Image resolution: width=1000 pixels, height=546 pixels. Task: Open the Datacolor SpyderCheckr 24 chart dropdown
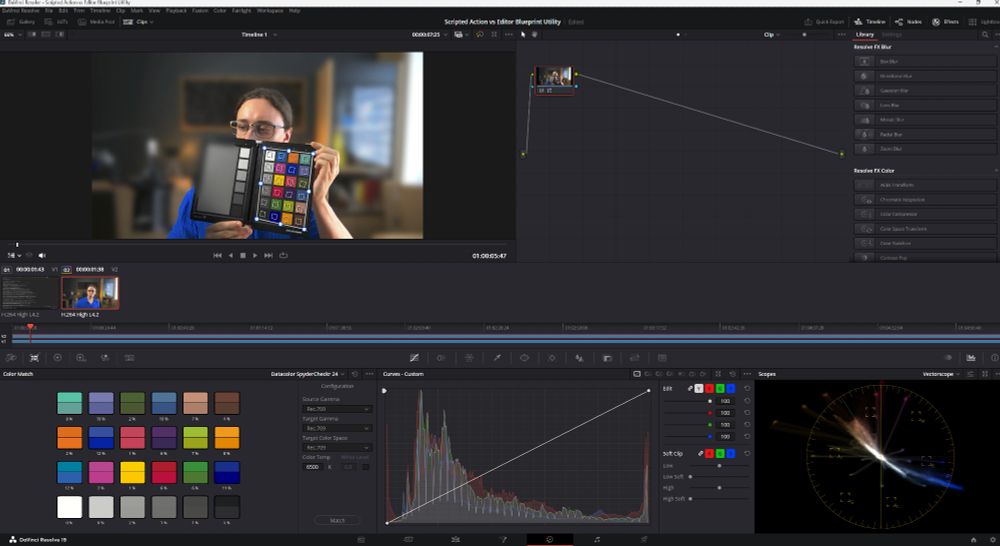307,374
